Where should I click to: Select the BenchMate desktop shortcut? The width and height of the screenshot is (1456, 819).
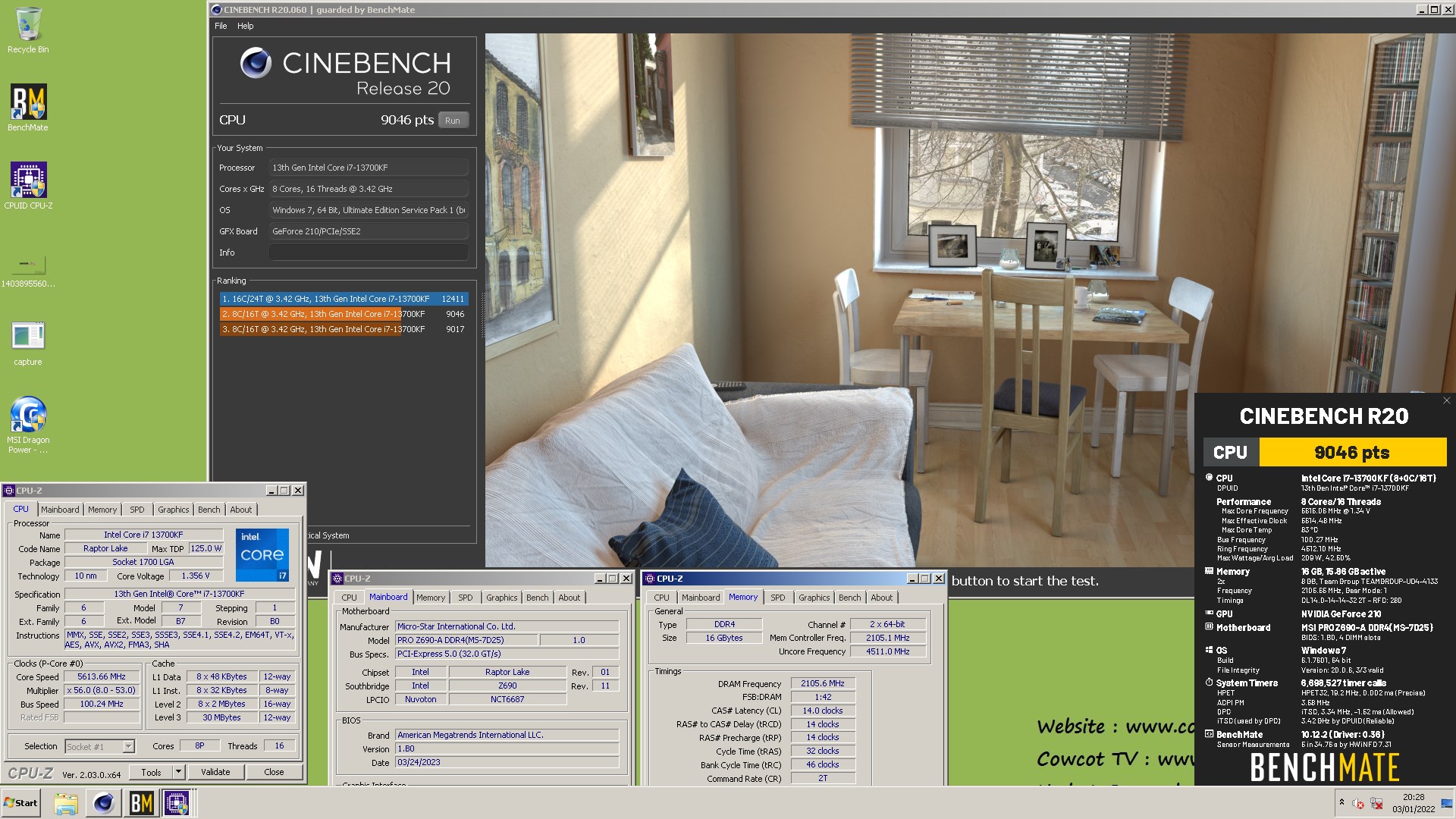click(x=28, y=108)
